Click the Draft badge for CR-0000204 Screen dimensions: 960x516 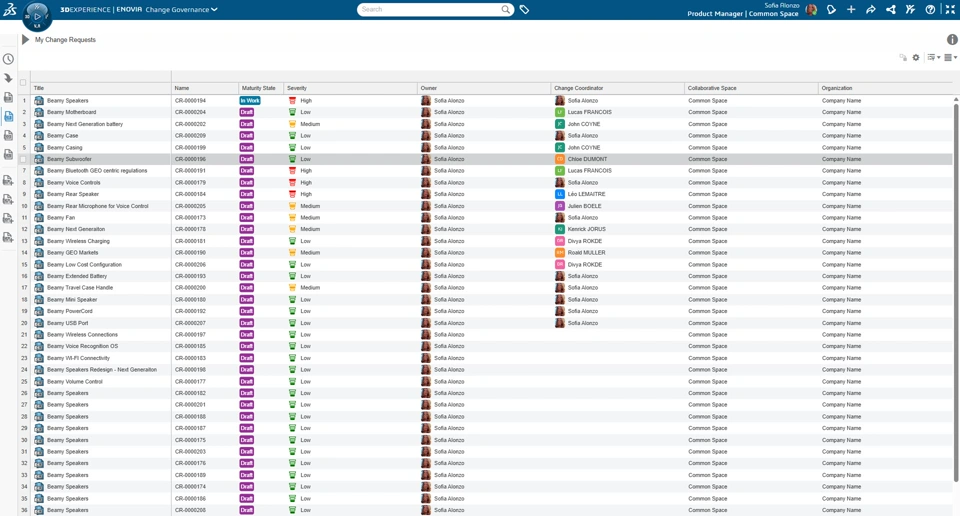tap(247, 112)
